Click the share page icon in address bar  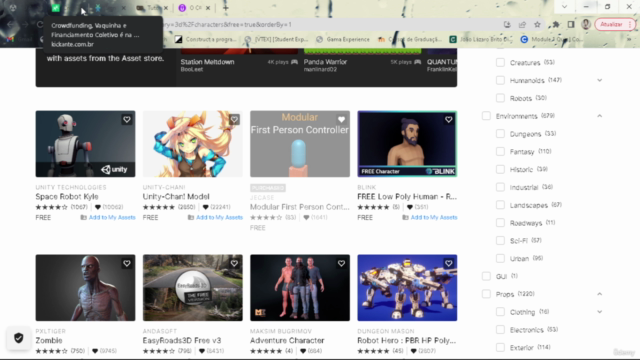(x=522, y=24)
